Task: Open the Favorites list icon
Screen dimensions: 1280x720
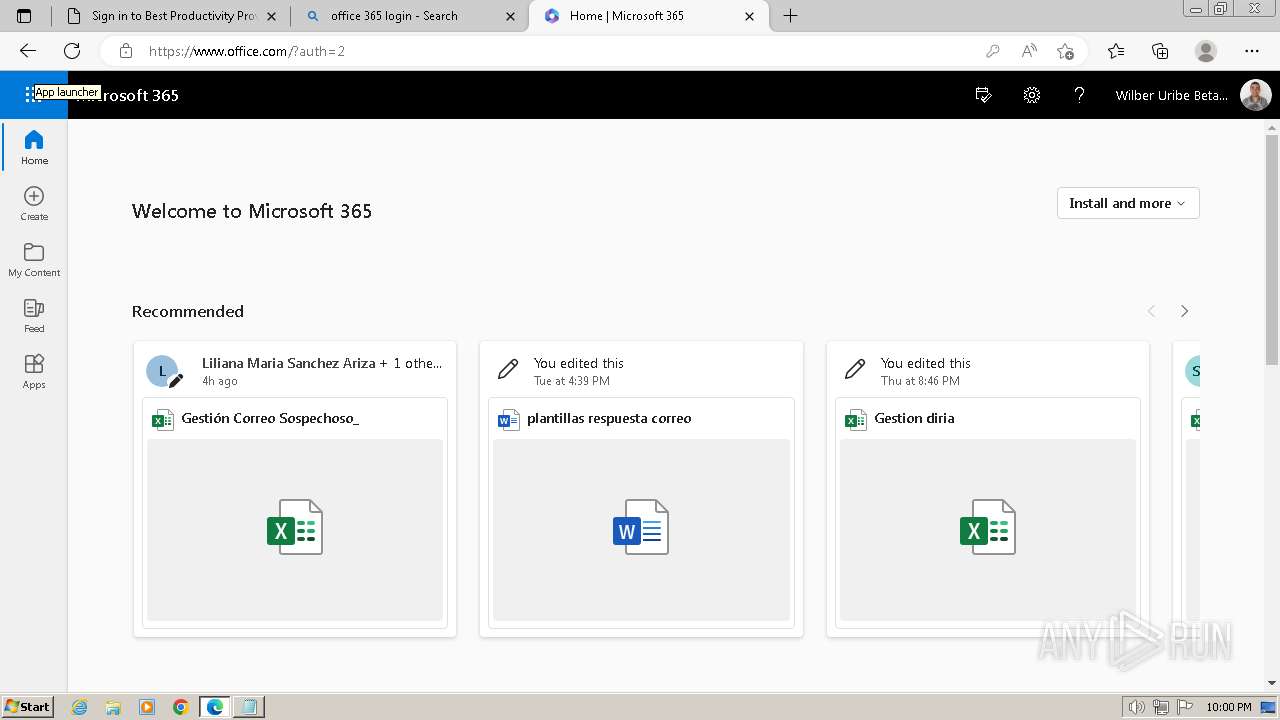Action: pos(1116,51)
